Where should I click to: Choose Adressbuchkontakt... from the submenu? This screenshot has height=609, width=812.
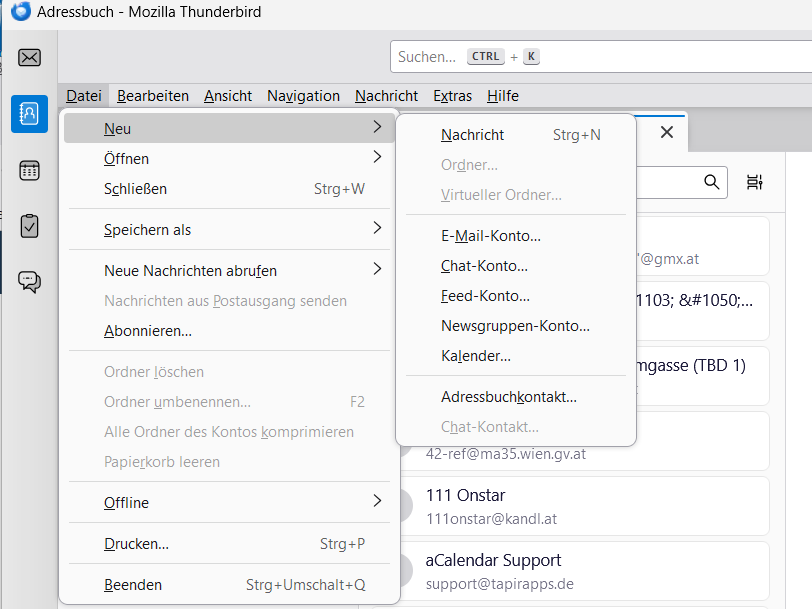tap(508, 397)
